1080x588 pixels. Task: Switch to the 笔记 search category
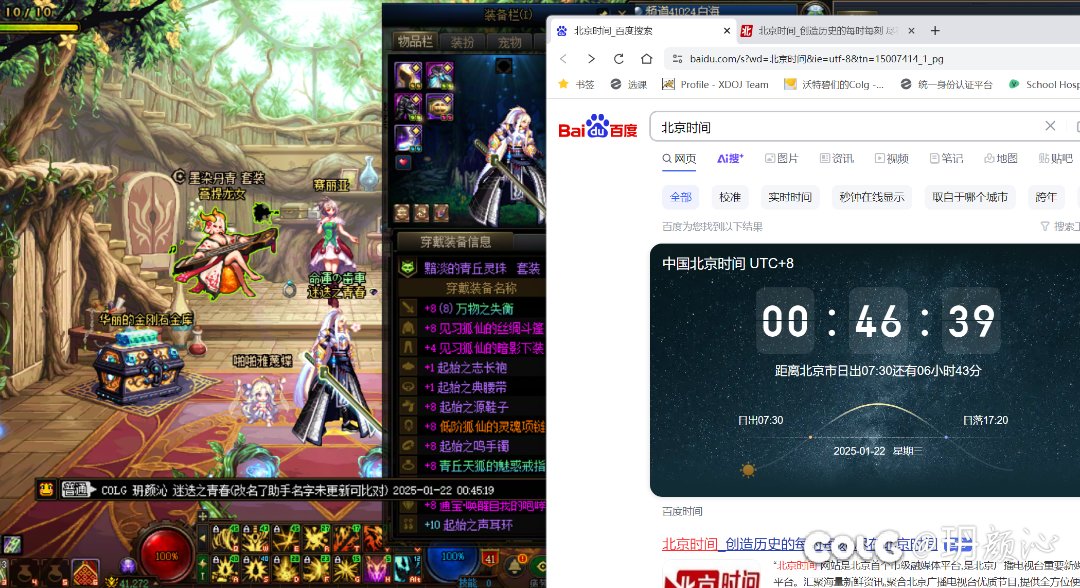click(x=946, y=158)
